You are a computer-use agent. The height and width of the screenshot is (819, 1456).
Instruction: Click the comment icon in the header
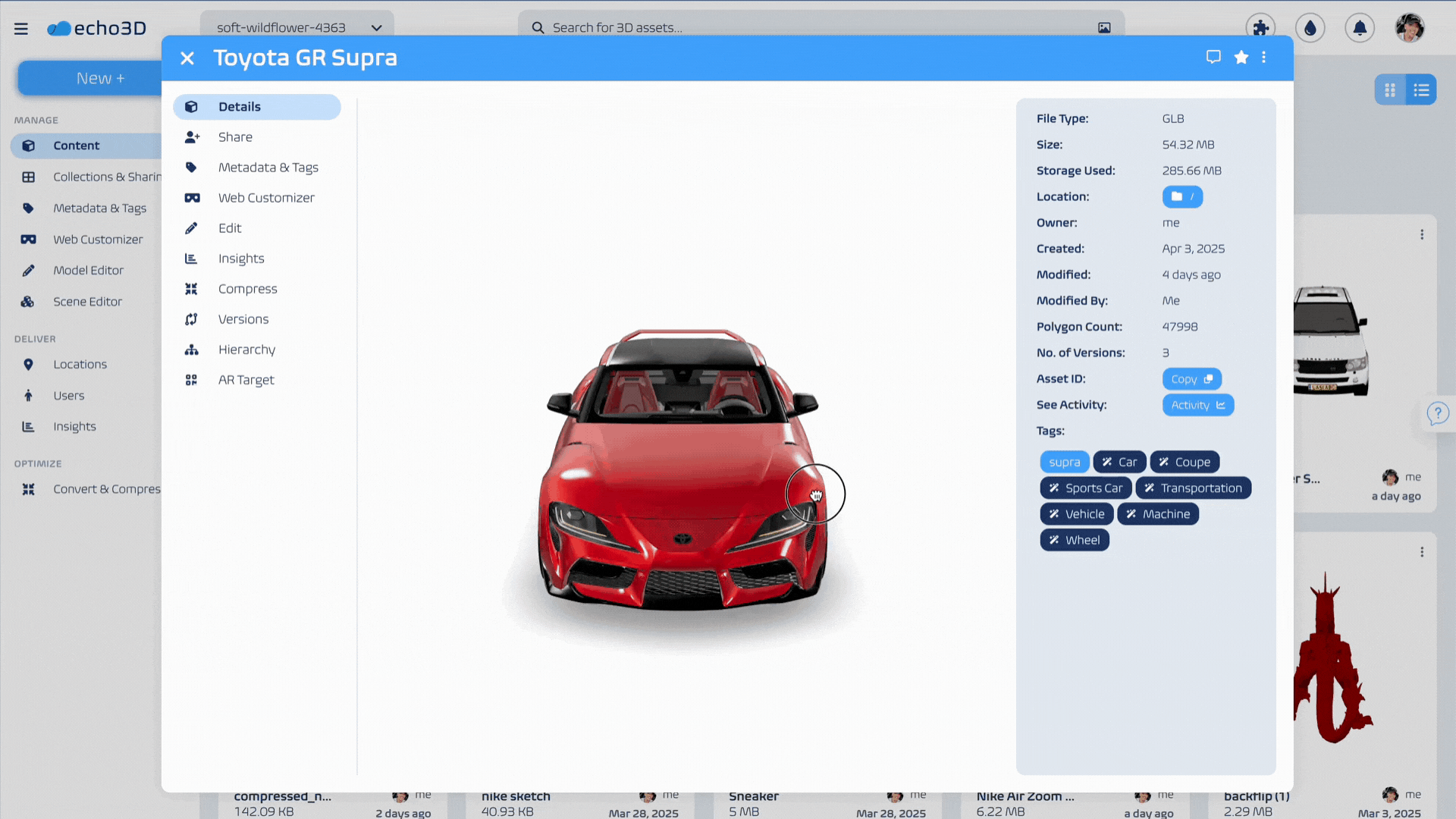pyautogui.click(x=1213, y=57)
